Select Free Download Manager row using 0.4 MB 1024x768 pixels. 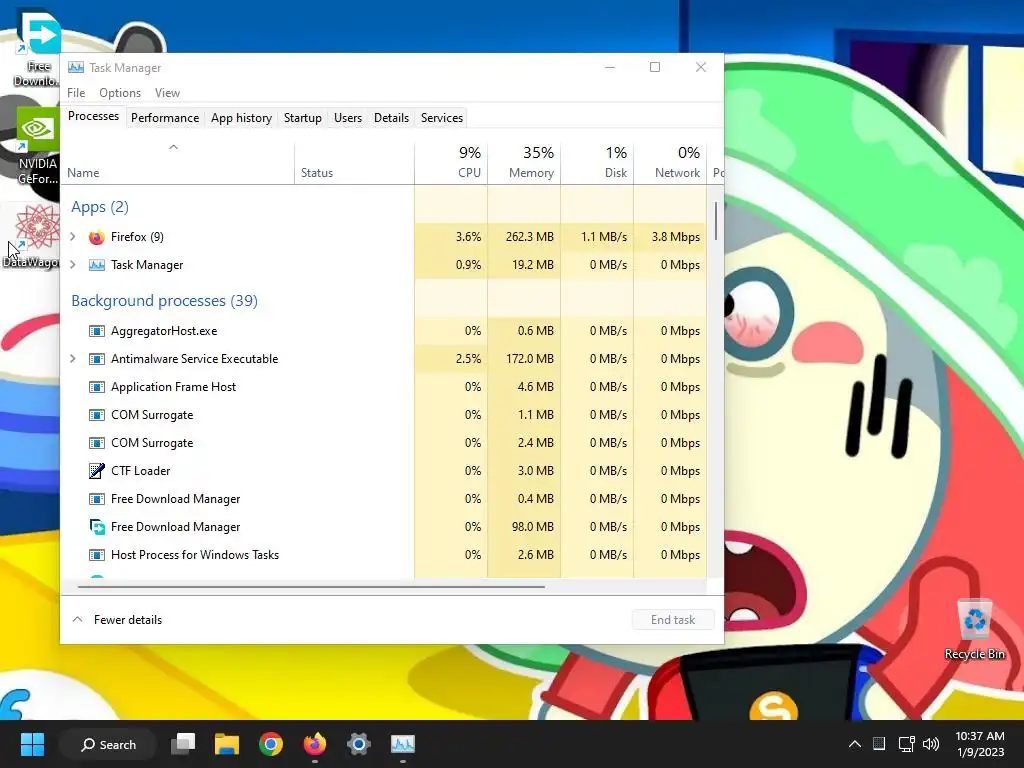click(384, 499)
